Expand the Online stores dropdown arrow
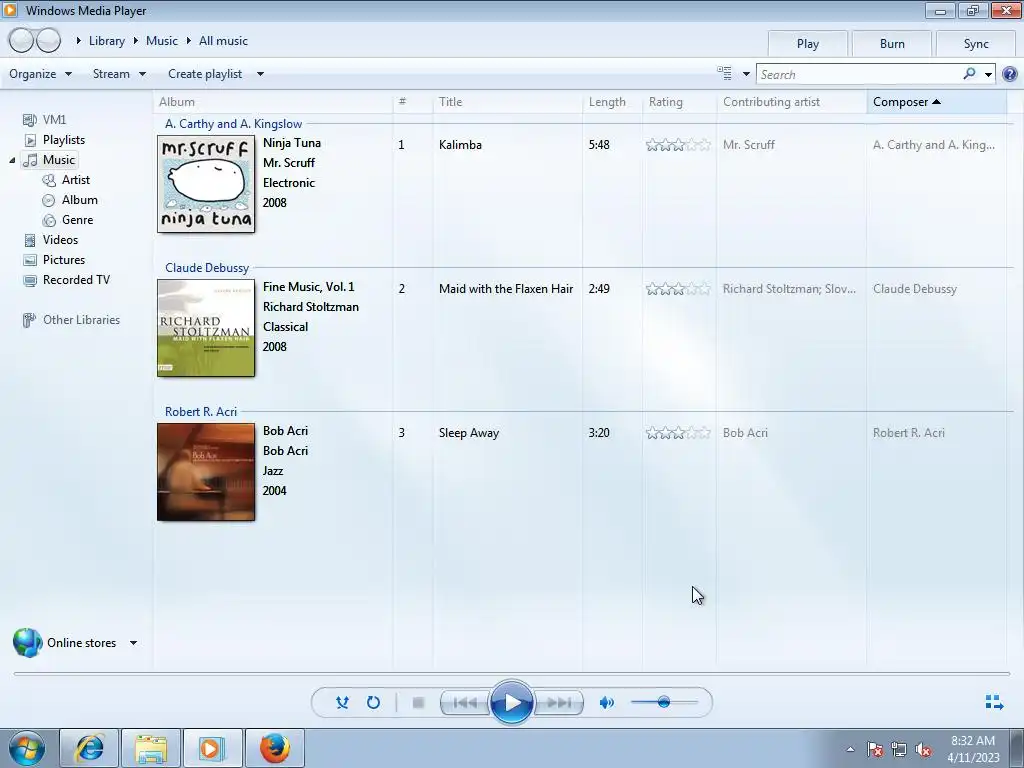 coord(133,643)
